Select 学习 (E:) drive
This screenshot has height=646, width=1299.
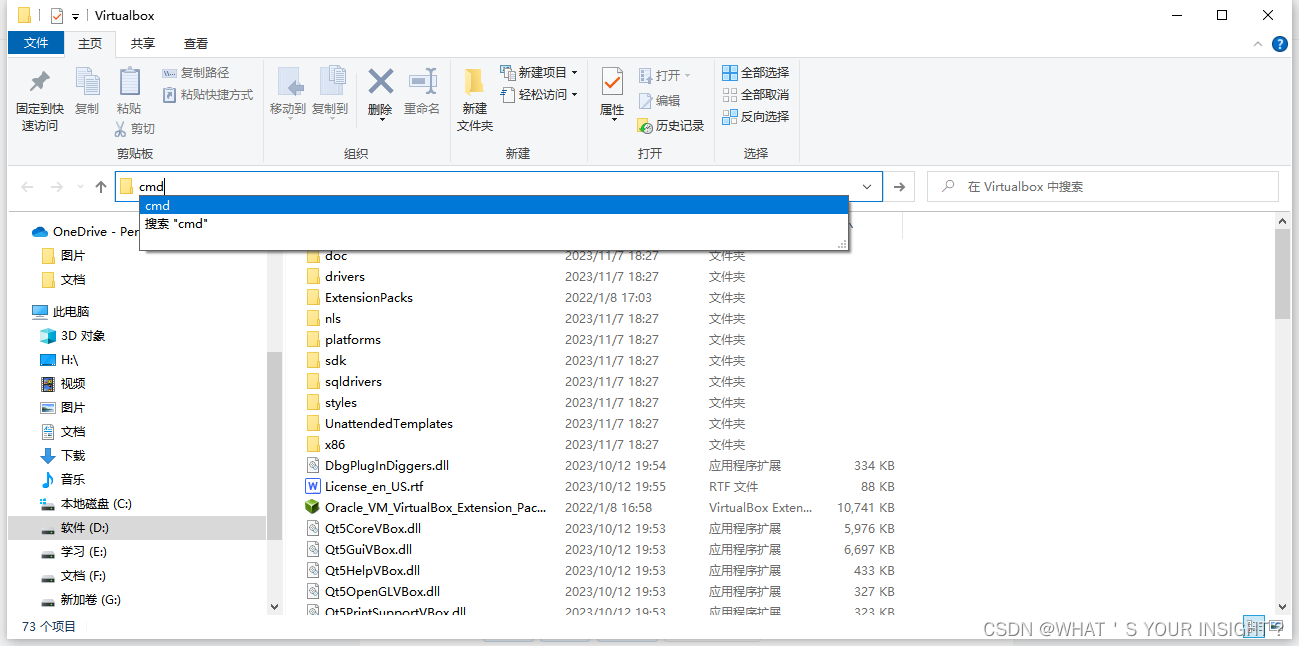pyautogui.click(x=73, y=552)
